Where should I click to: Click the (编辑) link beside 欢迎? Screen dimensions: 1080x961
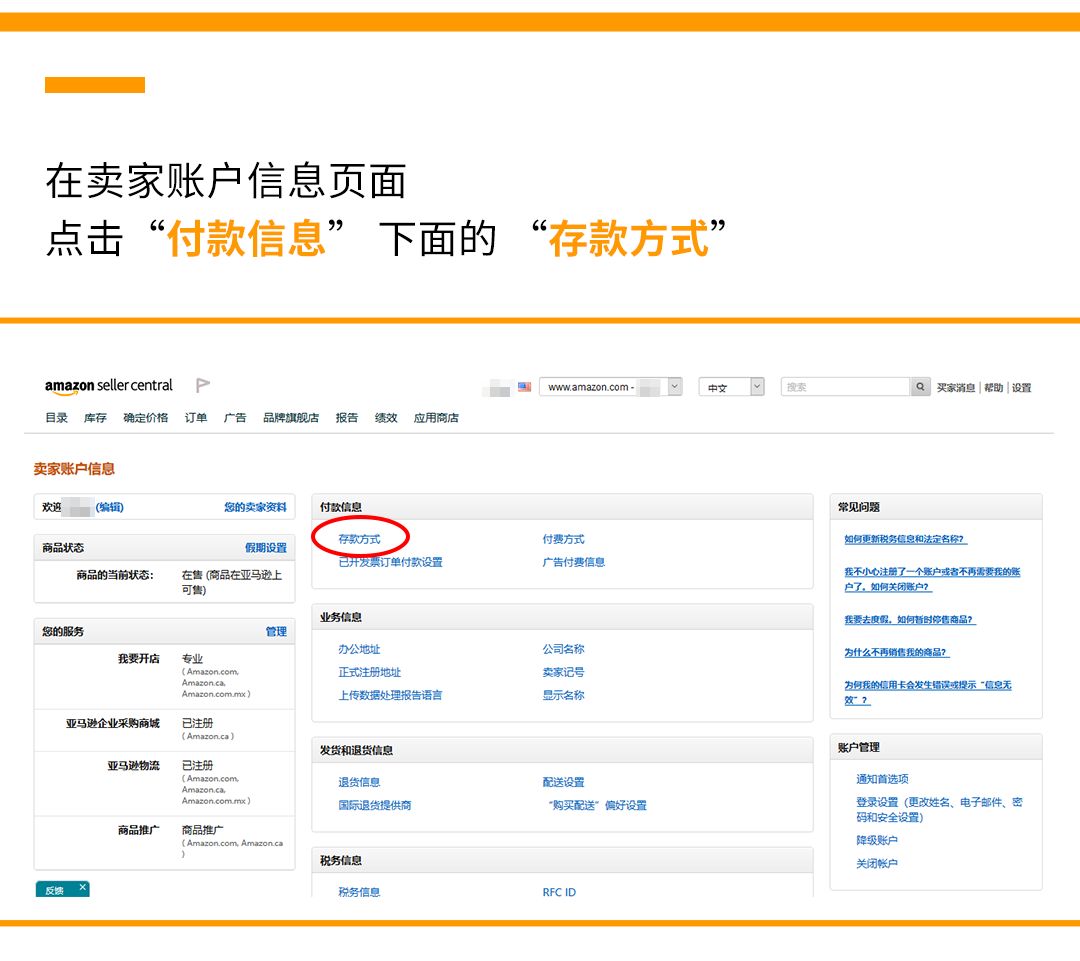(110, 507)
